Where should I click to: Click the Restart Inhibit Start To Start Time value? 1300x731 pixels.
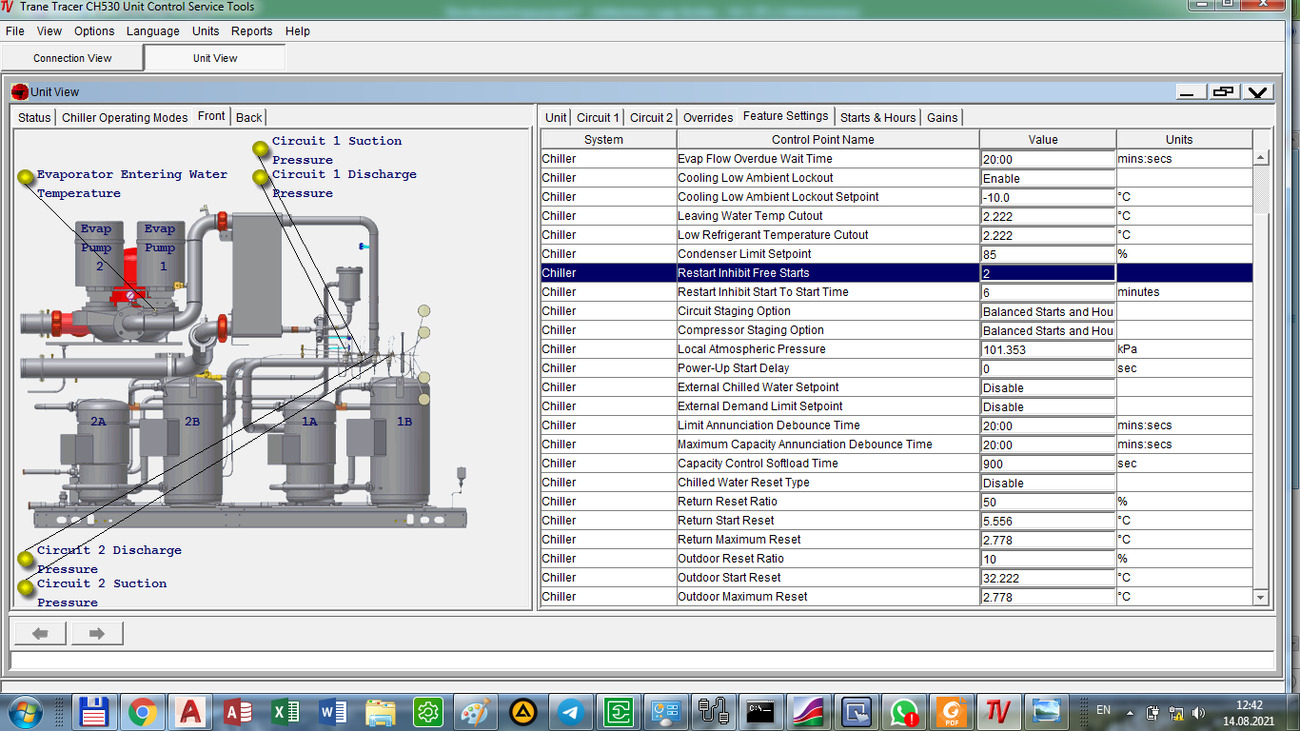(1047, 292)
